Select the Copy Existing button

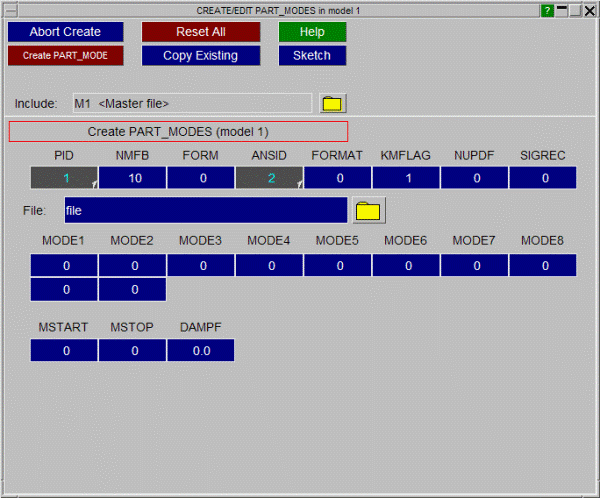[200, 55]
